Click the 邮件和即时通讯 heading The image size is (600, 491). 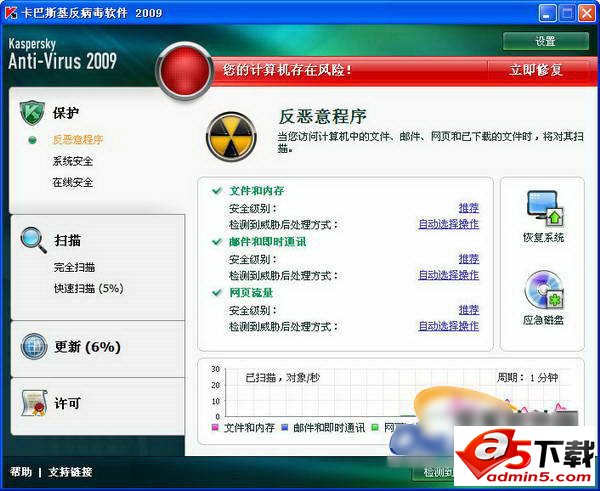tap(267, 241)
